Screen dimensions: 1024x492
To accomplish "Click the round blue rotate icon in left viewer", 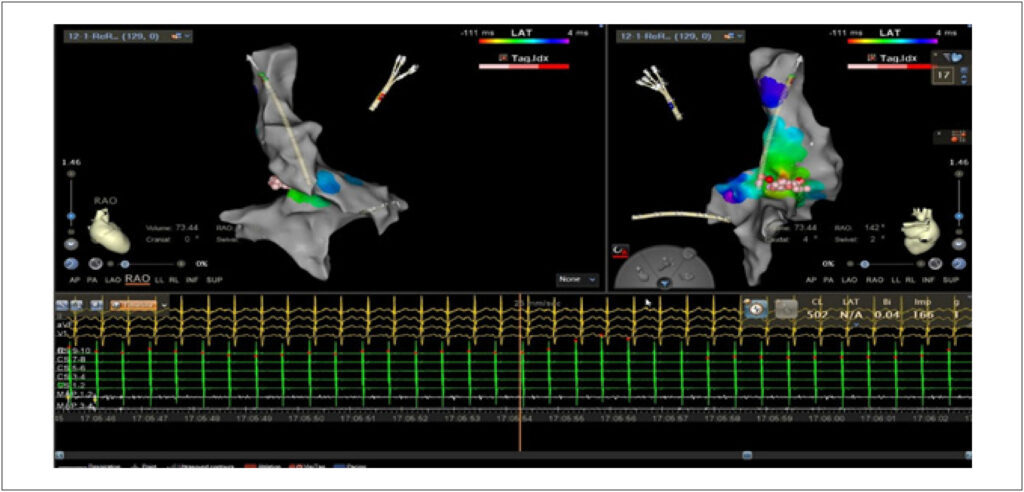I will [71, 264].
